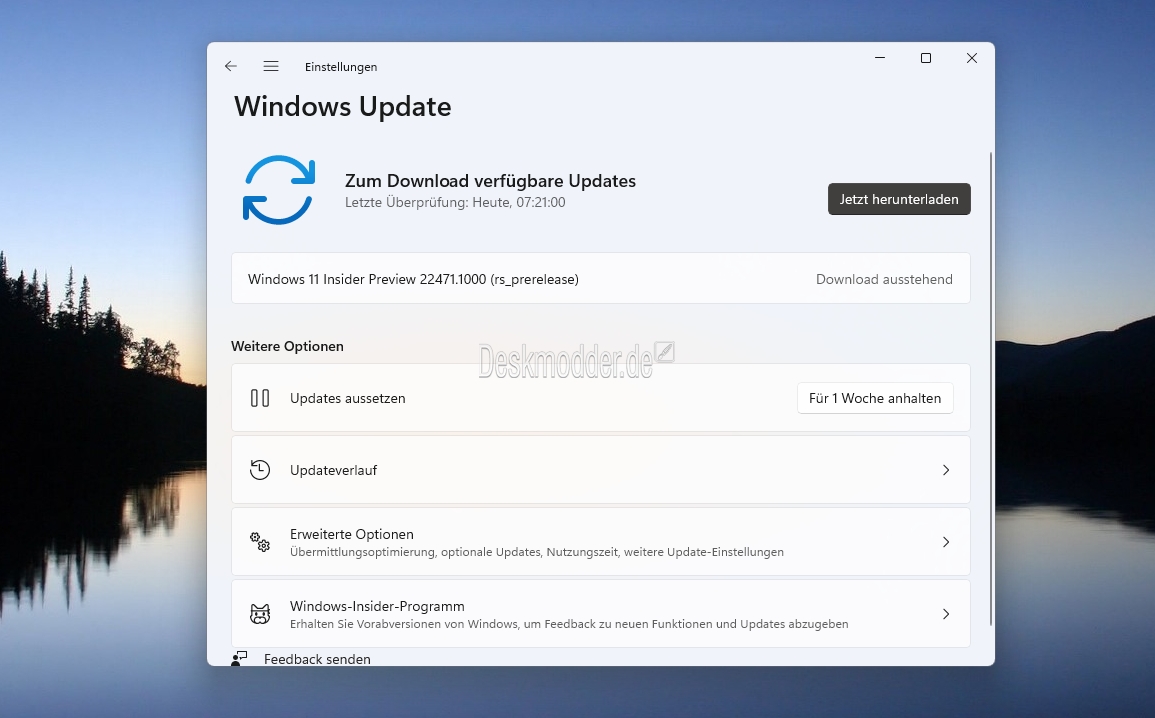Open the hamburger navigation menu
This screenshot has height=718, width=1155.
[x=271, y=66]
